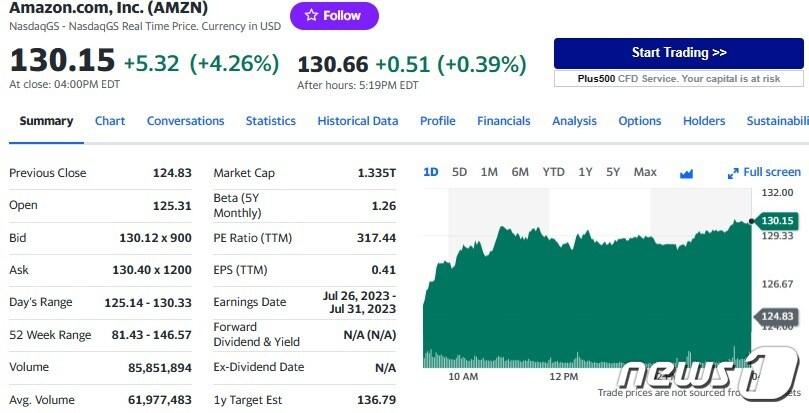Switch chart range to 1M
Screen dimensions: 809x413
pyautogui.click(x=489, y=172)
